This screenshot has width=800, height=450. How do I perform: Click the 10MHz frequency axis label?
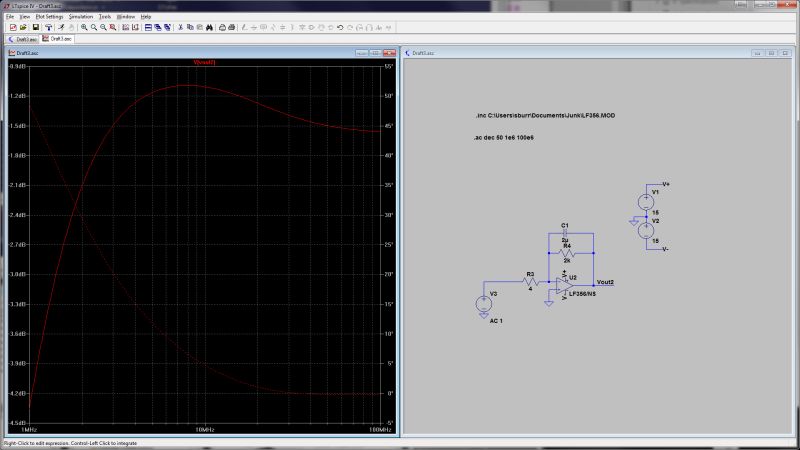pos(205,430)
